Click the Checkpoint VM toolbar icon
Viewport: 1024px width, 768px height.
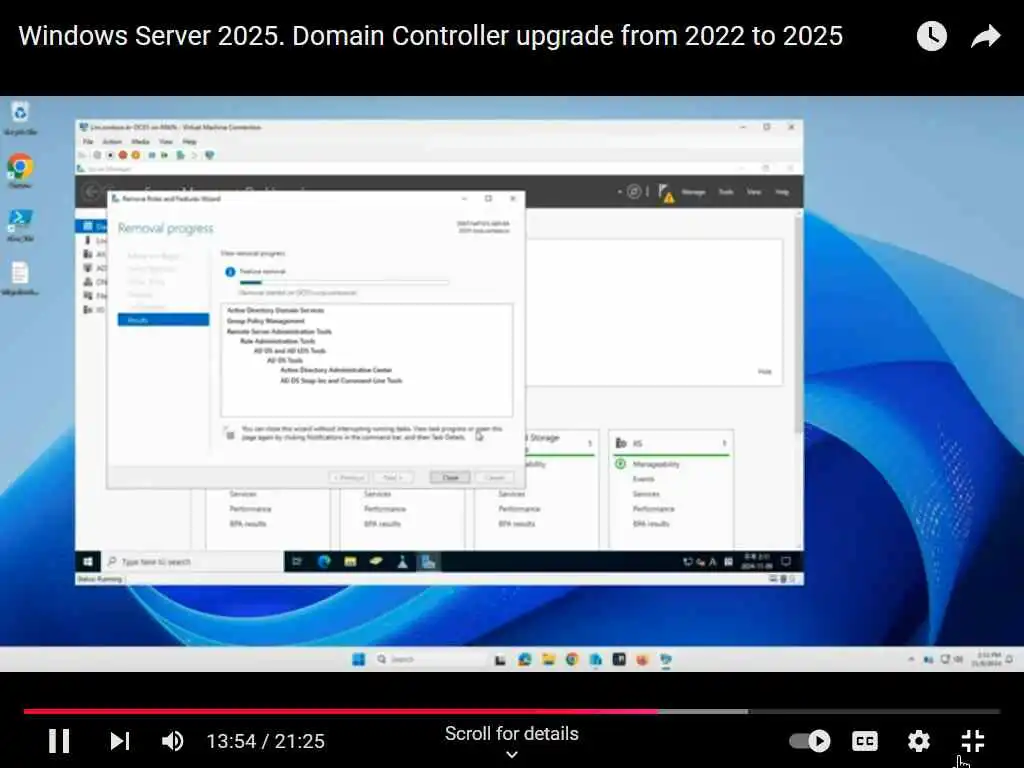coord(180,155)
